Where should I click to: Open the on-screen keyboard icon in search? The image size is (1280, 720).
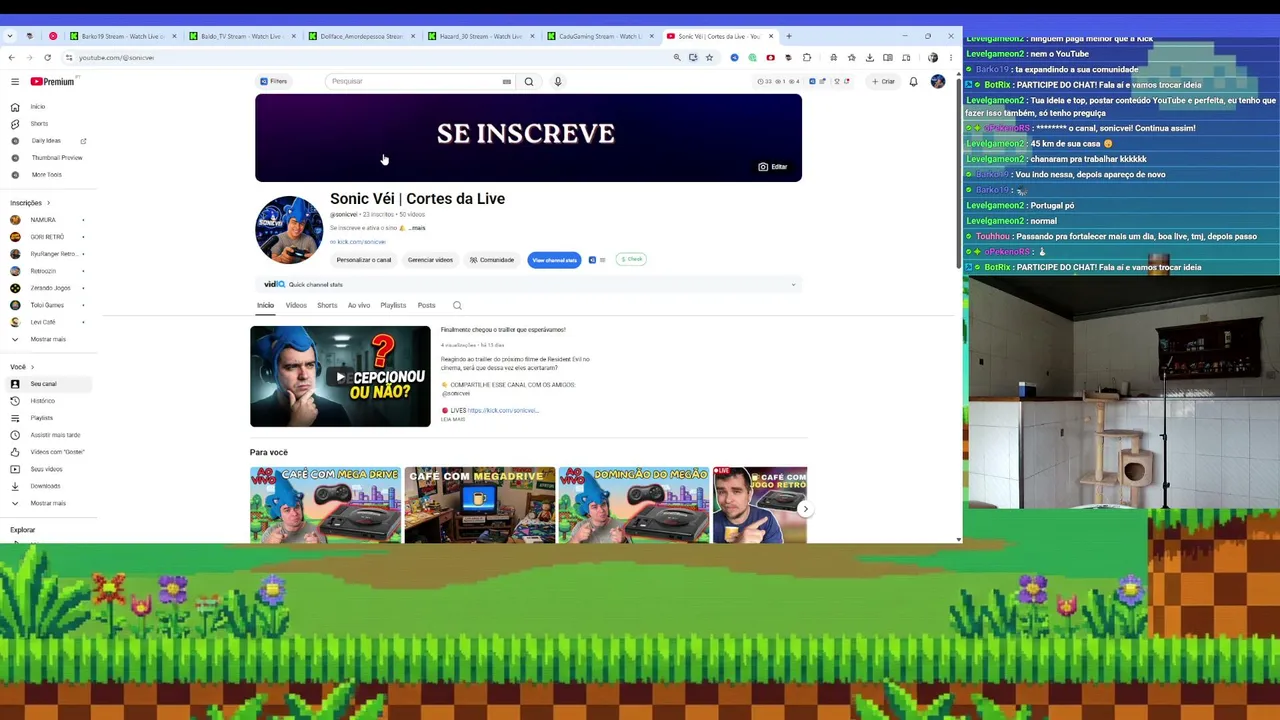coord(507,81)
